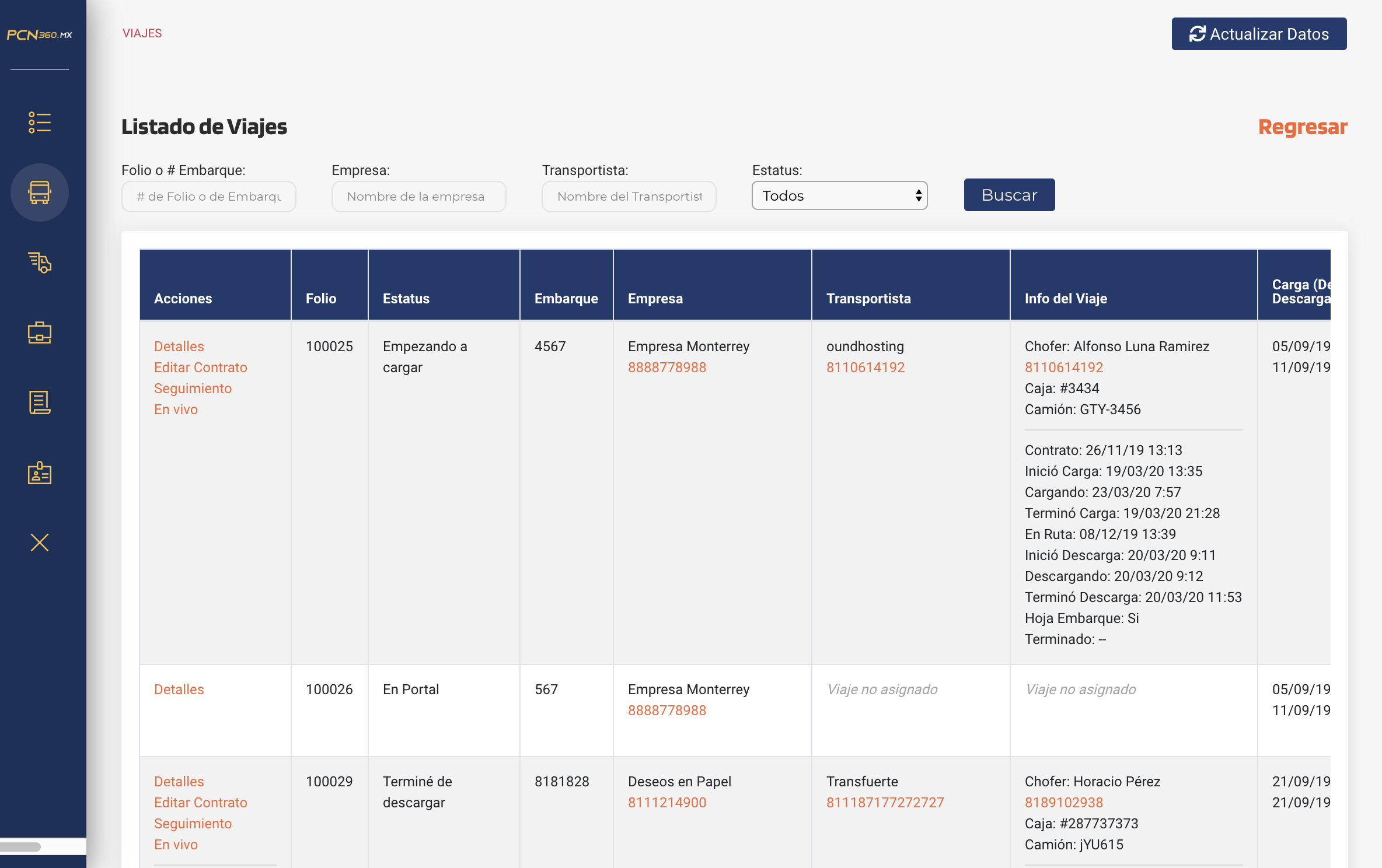Click Editar Contrato for folio 100025
The image size is (1382, 868).
[200, 367]
